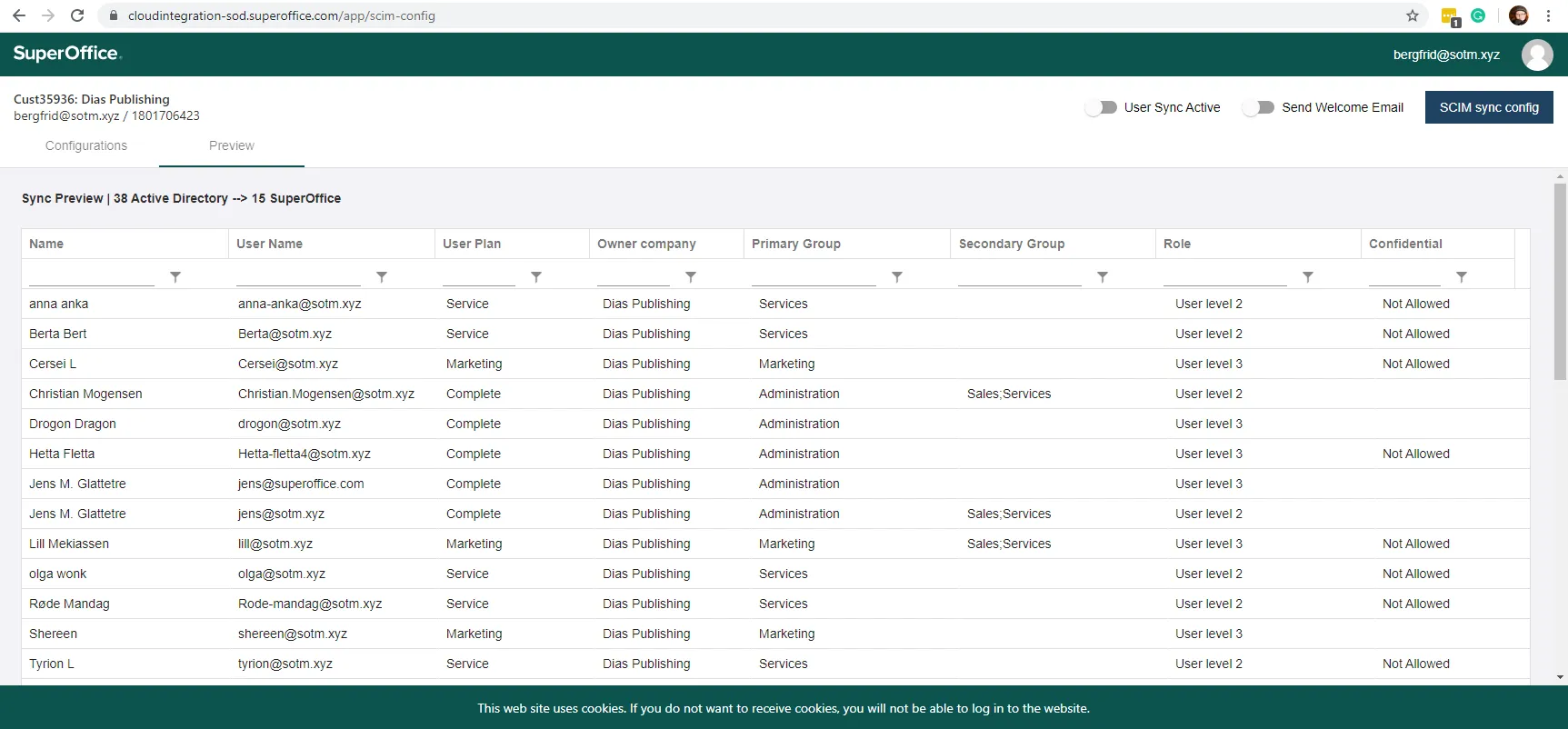The height and width of the screenshot is (729, 1568).
Task: Open the user profile avatar
Action: coord(1537,55)
